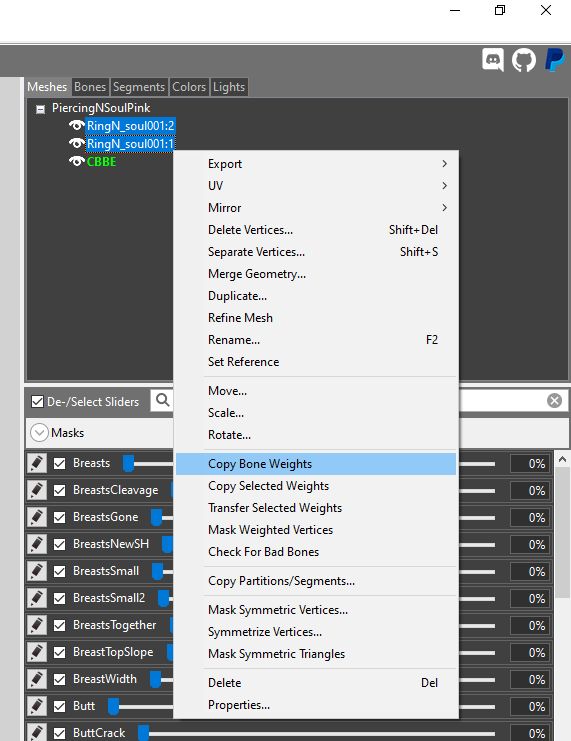Screen dimensions: 571x741
Task: Switch to the Segments tab
Action: [138, 87]
